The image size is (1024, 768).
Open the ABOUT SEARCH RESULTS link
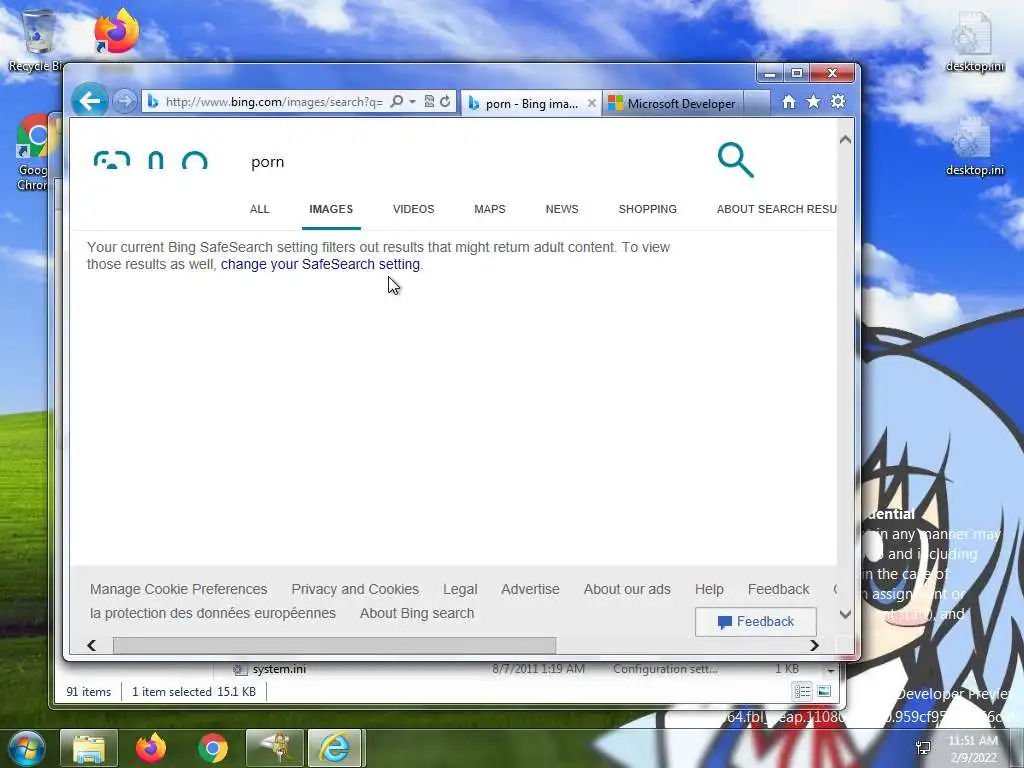point(776,209)
